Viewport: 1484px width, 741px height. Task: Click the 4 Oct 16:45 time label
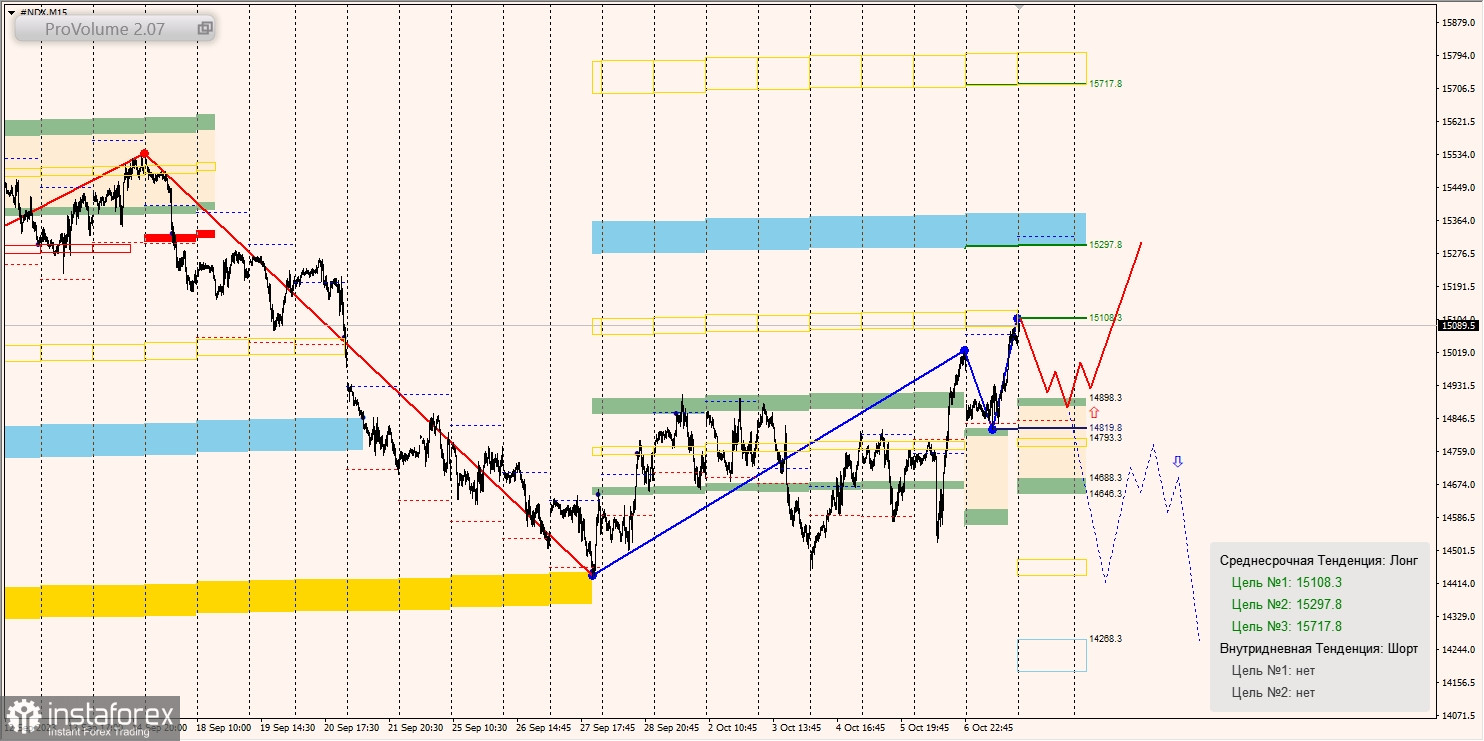[861, 729]
